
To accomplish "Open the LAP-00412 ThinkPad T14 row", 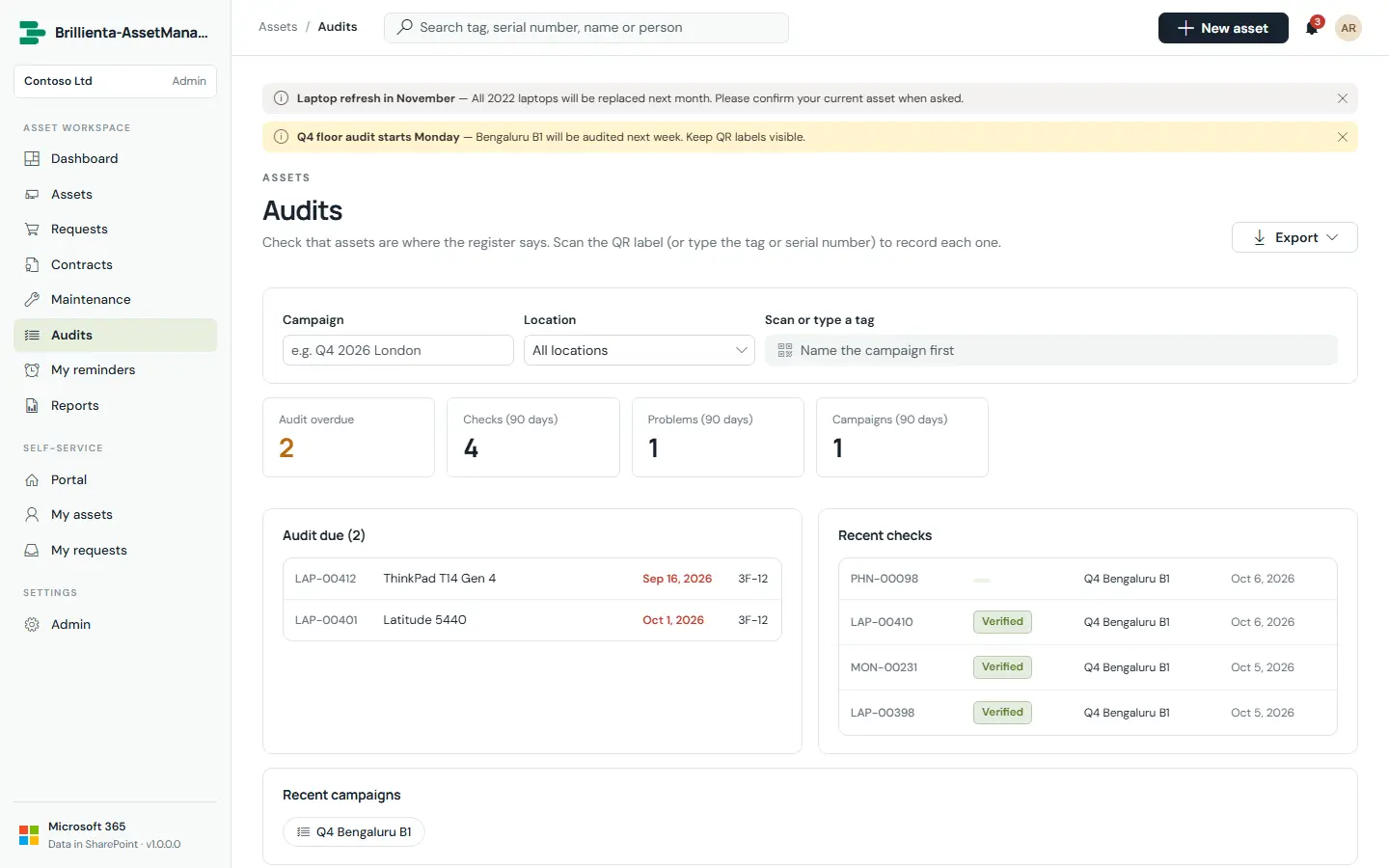I will pyautogui.click(x=532, y=579).
